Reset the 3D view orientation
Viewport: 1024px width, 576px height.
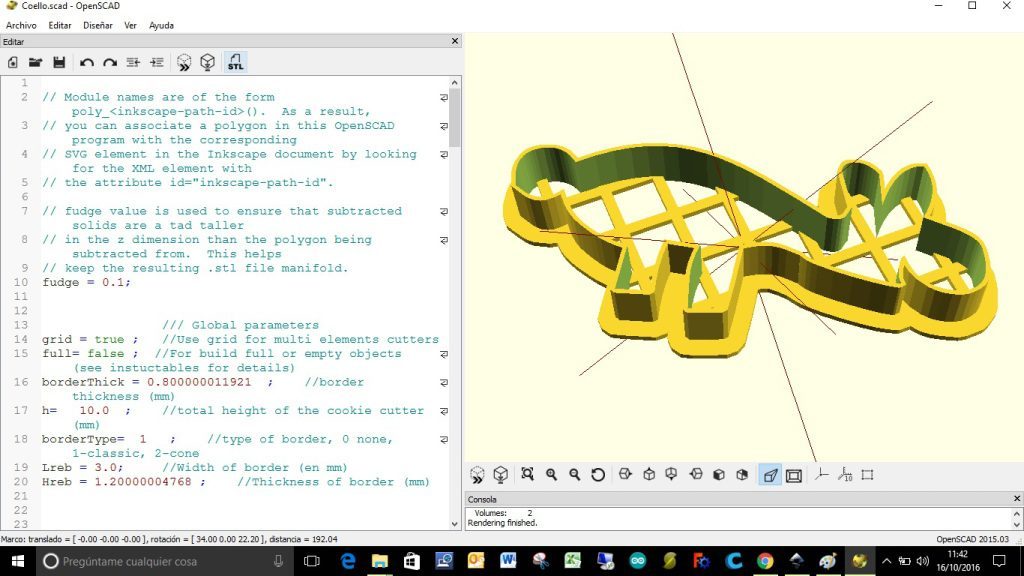pyautogui.click(x=599, y=475)
